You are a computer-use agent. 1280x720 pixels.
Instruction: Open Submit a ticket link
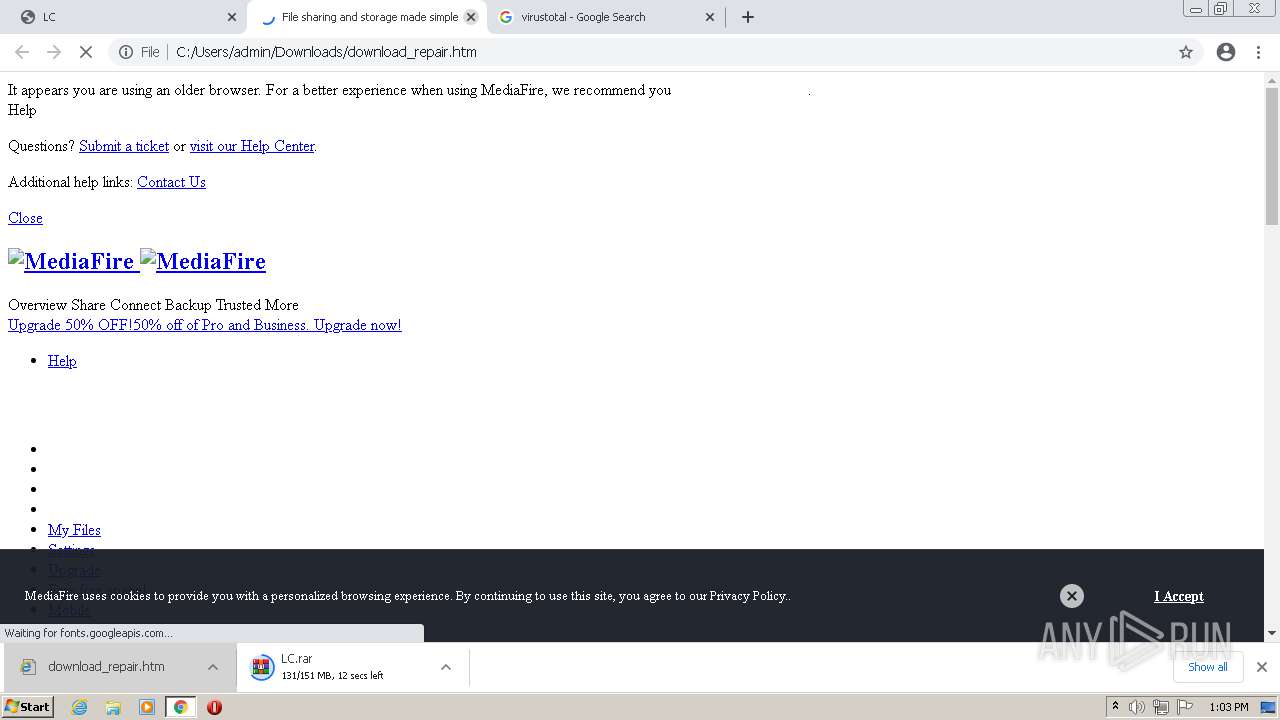pyautogui.click(x=124, y=146)
